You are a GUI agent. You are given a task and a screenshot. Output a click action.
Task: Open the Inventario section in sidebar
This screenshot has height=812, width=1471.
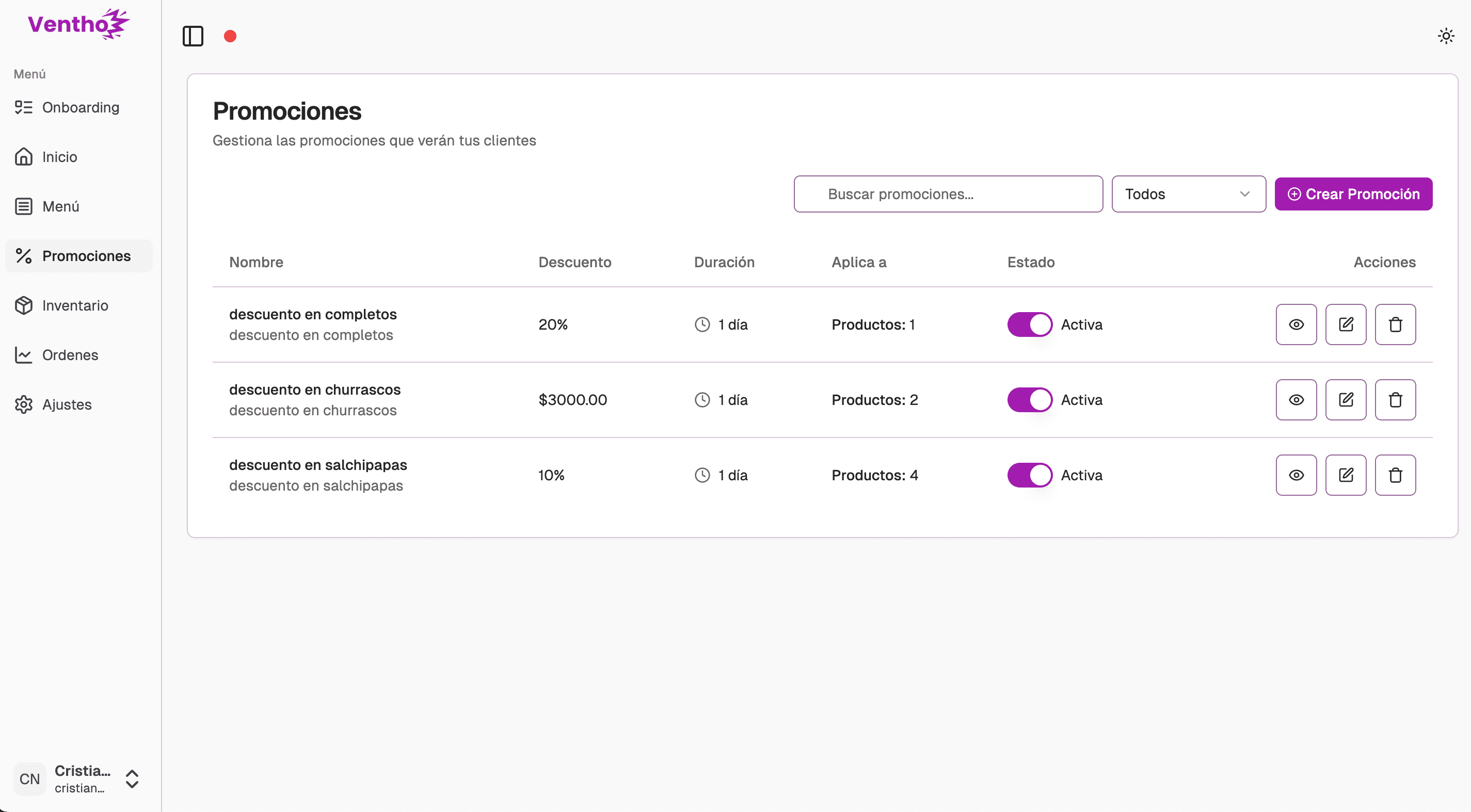[x=75, y=305]
